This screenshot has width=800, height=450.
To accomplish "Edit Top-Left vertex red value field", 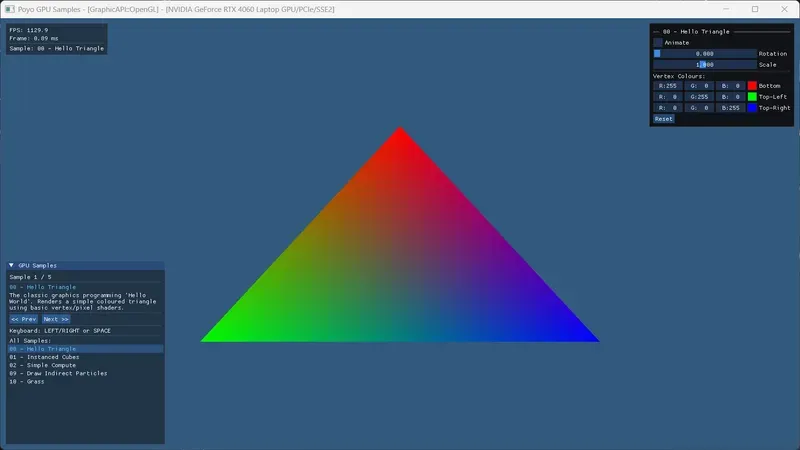I will [x=668, y=97].
